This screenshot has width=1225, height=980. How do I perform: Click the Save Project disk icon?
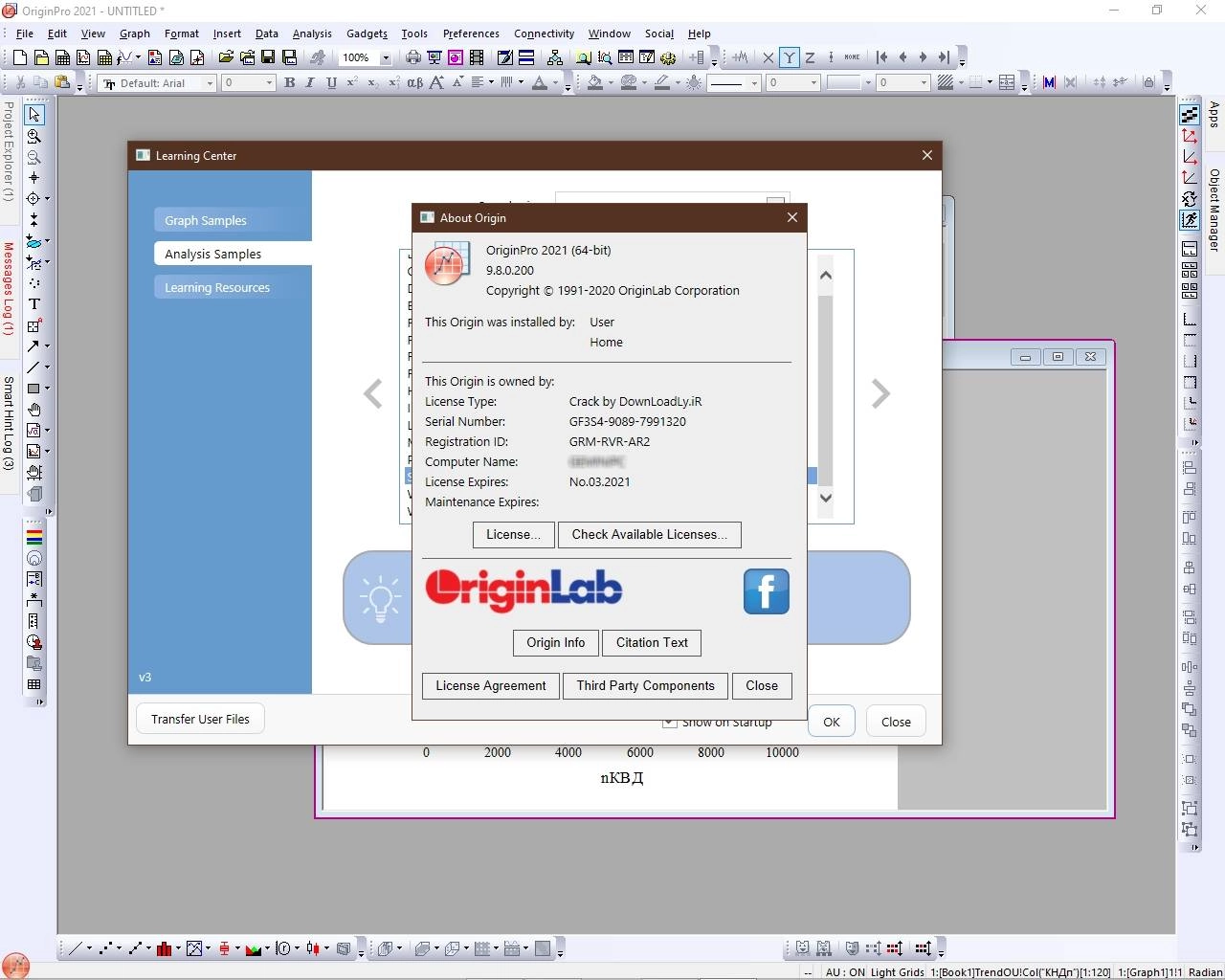(268, 57)
